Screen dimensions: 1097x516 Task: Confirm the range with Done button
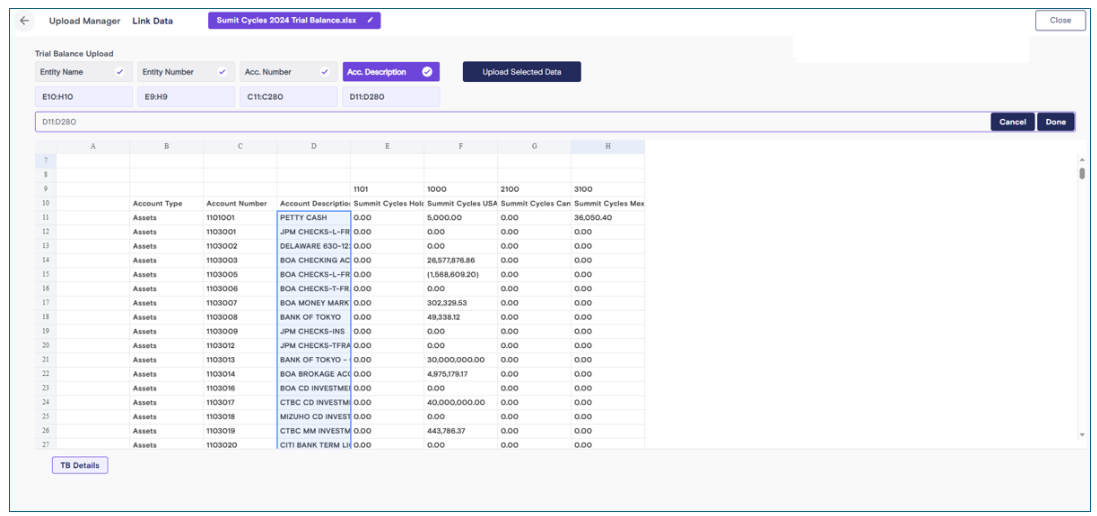[1056, 122]
